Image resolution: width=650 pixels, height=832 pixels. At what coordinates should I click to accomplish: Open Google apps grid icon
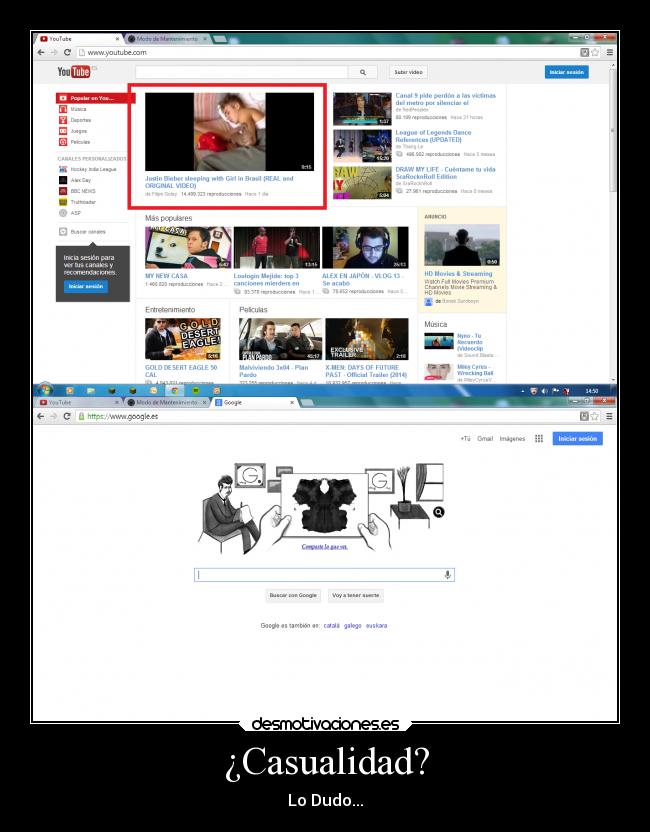pos(539,439)
